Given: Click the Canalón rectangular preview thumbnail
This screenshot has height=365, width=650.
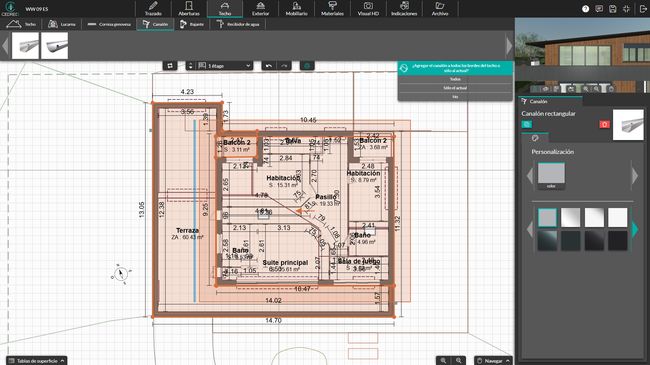Looking at the screenshot, I should tap(628, 125).
